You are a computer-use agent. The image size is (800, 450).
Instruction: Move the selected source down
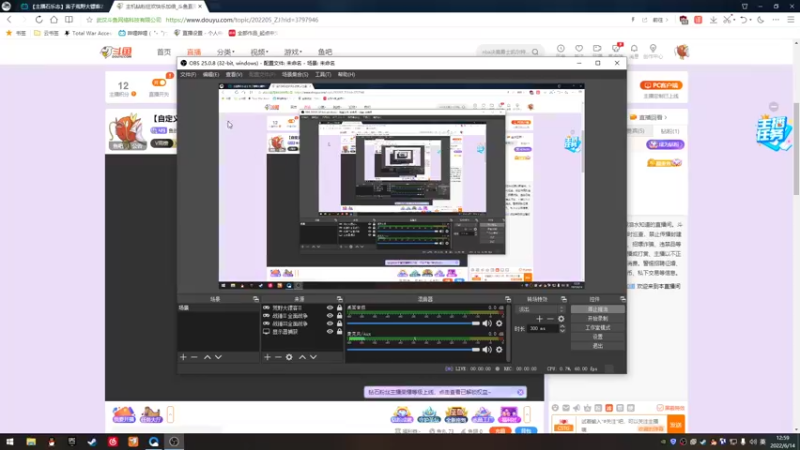click(313, 357)
